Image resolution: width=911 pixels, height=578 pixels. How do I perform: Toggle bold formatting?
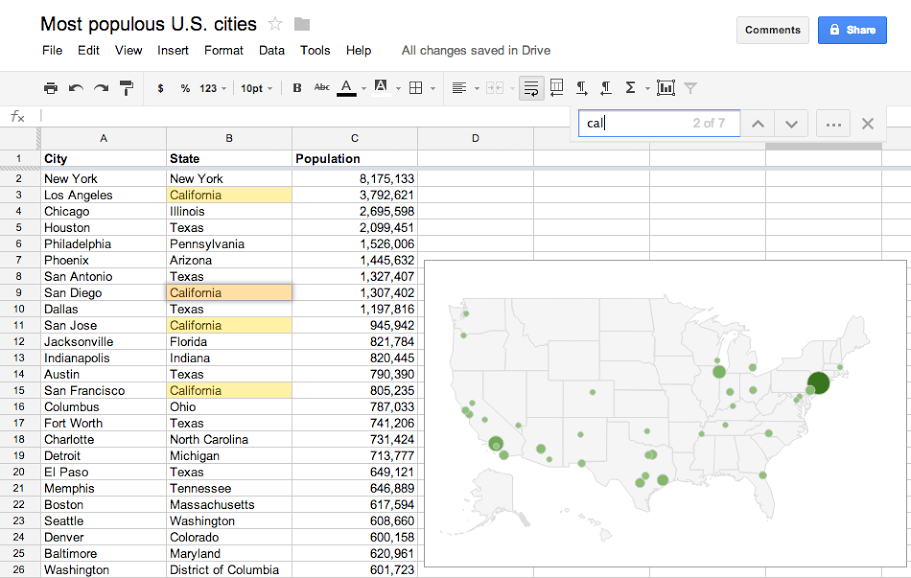297,88
